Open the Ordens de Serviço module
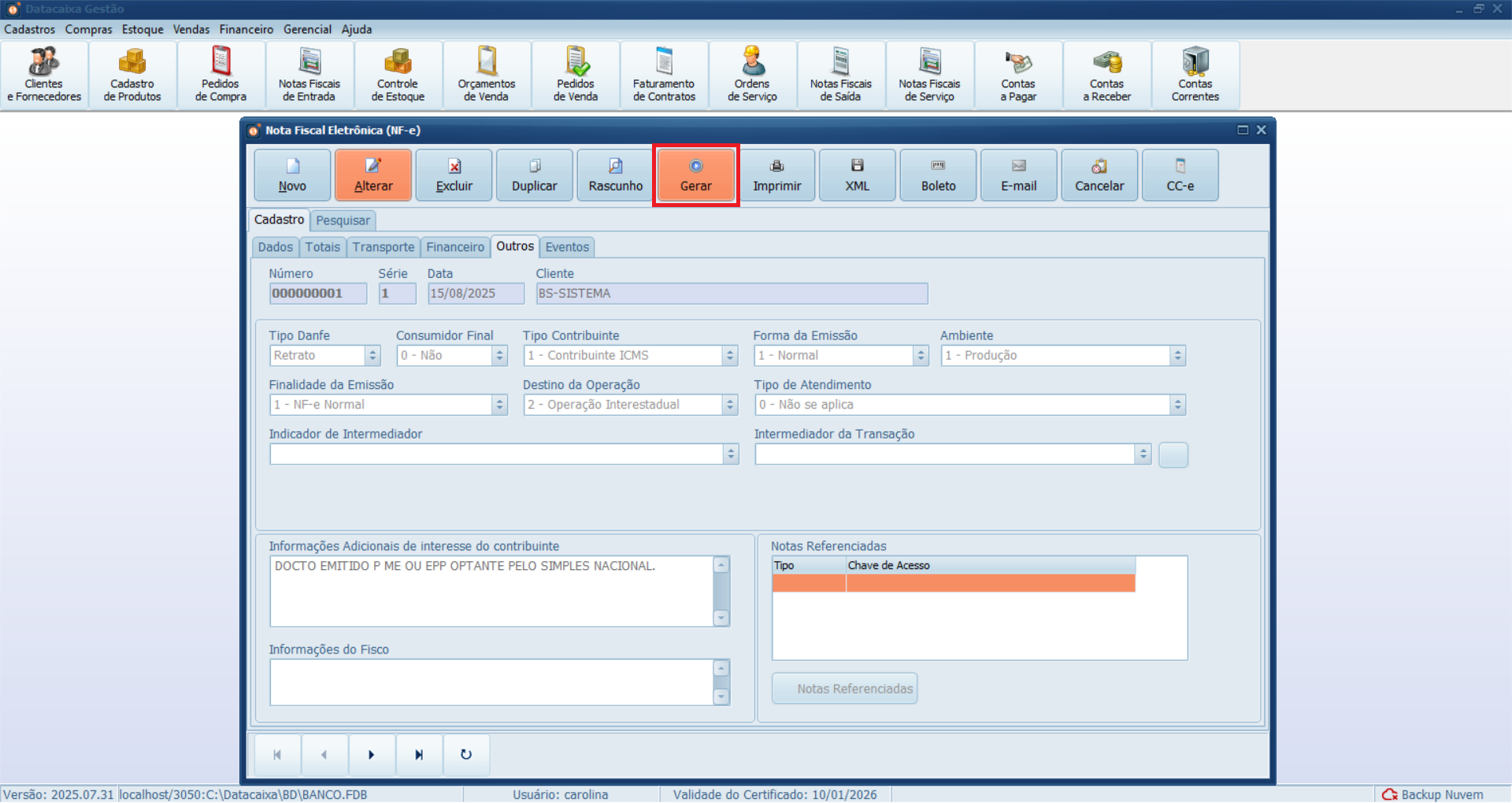Image resolution: width=1512 pixels, height=803 pixels. (752, 76)
